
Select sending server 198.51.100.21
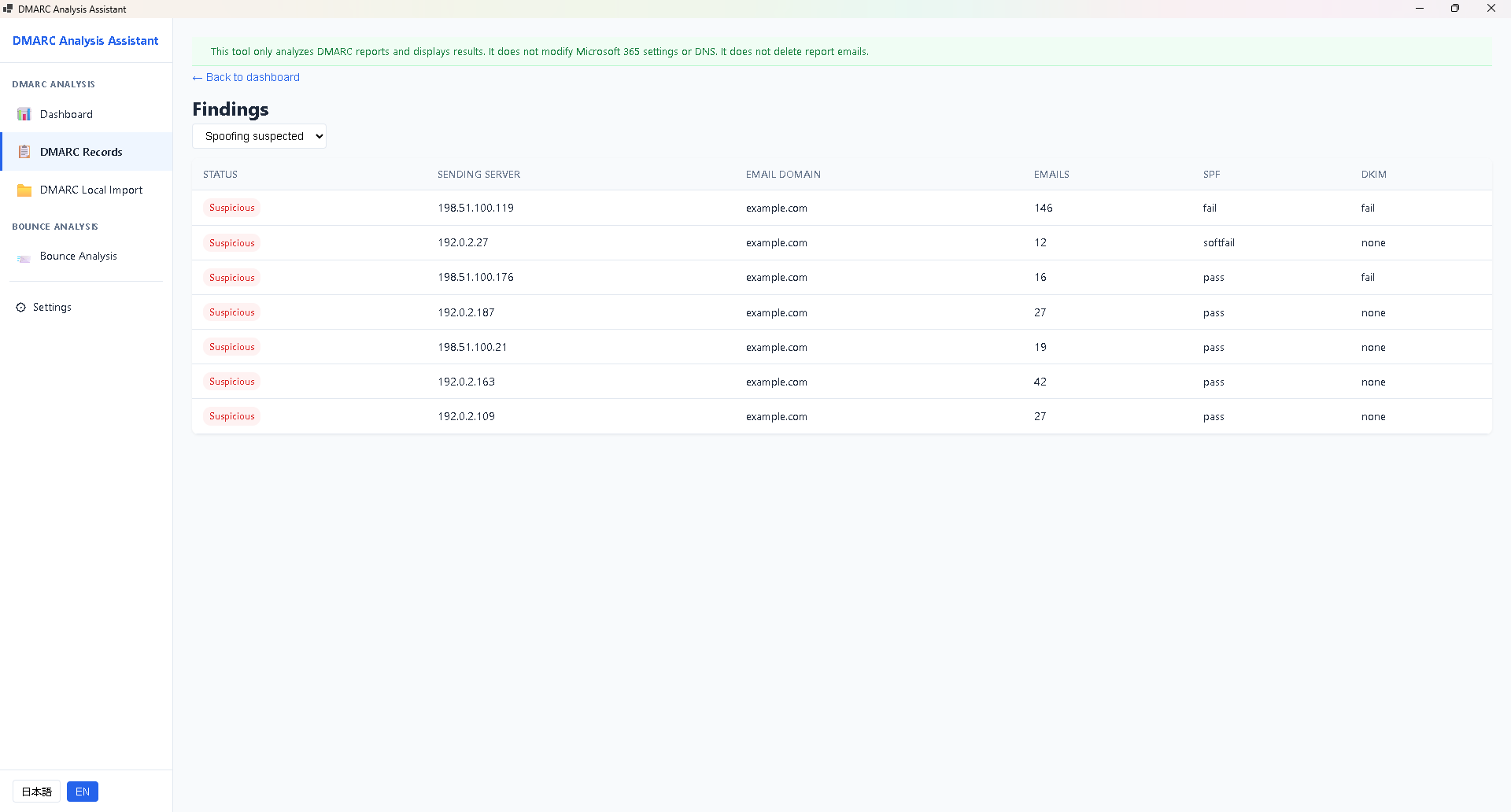pos(472,347)
